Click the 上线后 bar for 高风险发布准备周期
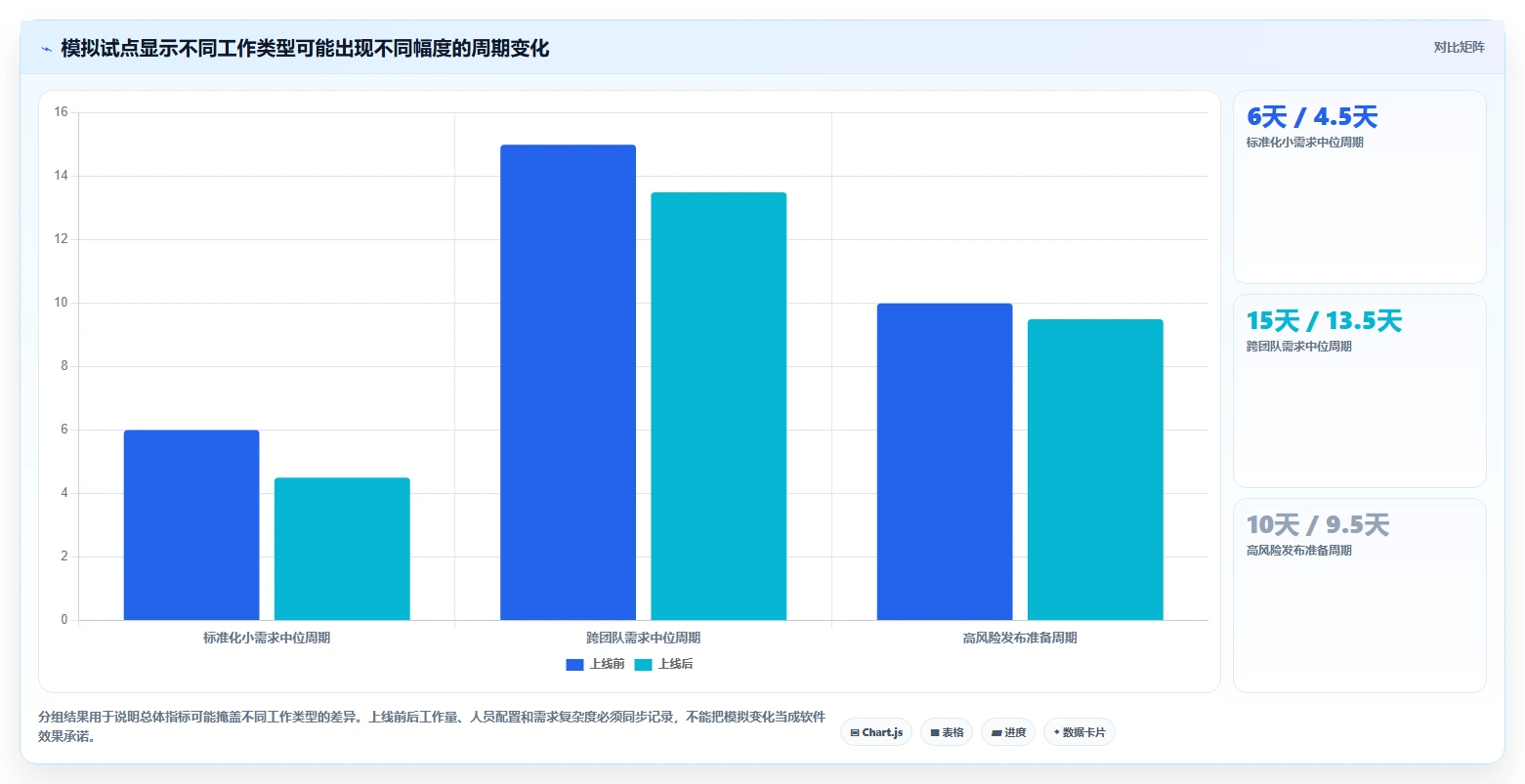1525x784 pixels. (1095, 470)
